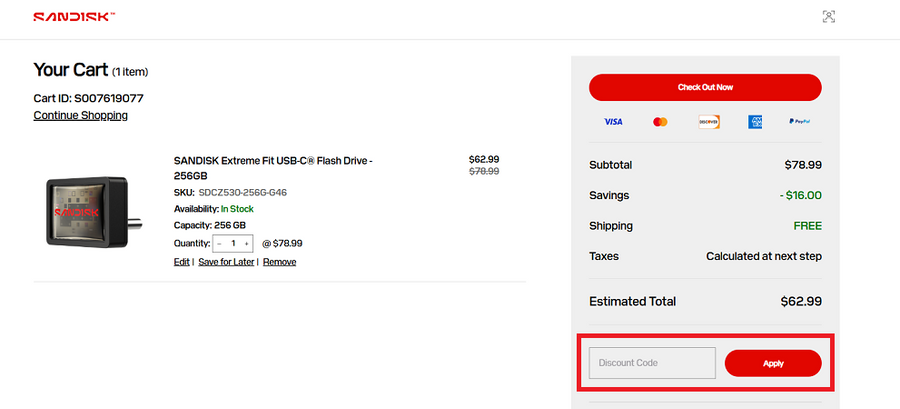Image resolution: width=900 pixels, height=409 pixels.
Task: Save the flash drive for later
Action: [226, 262]
